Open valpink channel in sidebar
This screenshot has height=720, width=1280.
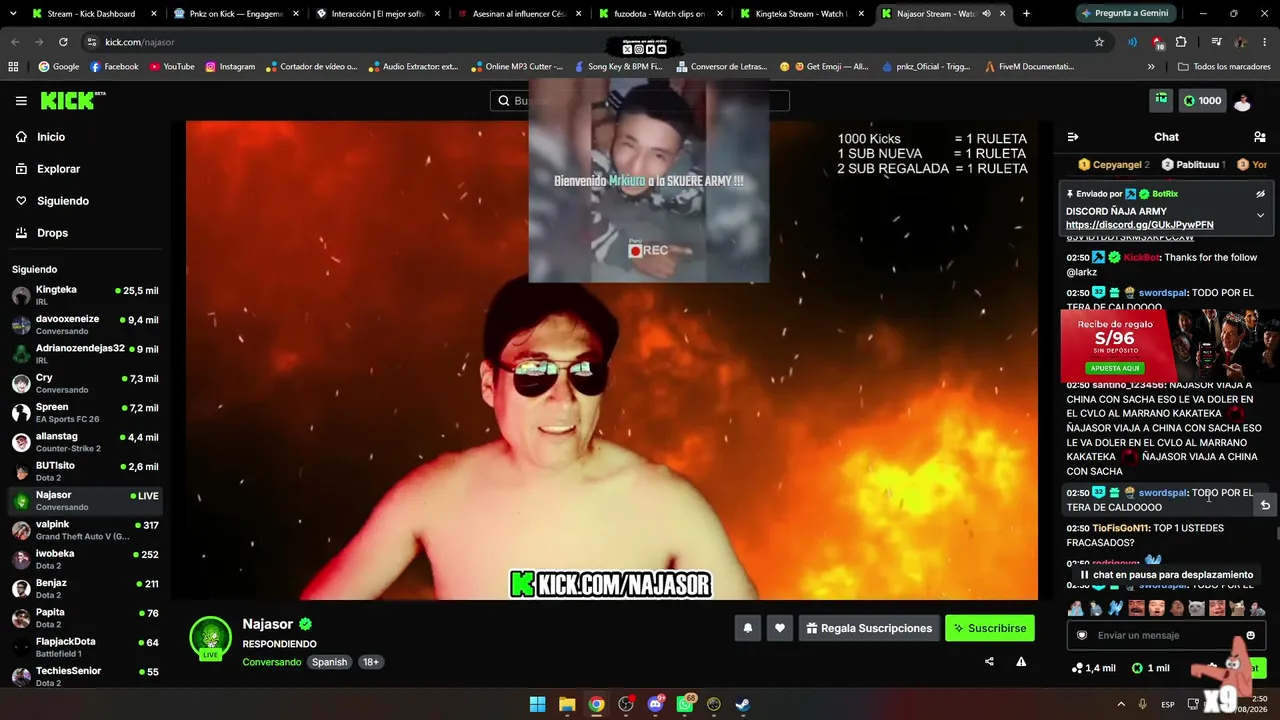(85, 530)
